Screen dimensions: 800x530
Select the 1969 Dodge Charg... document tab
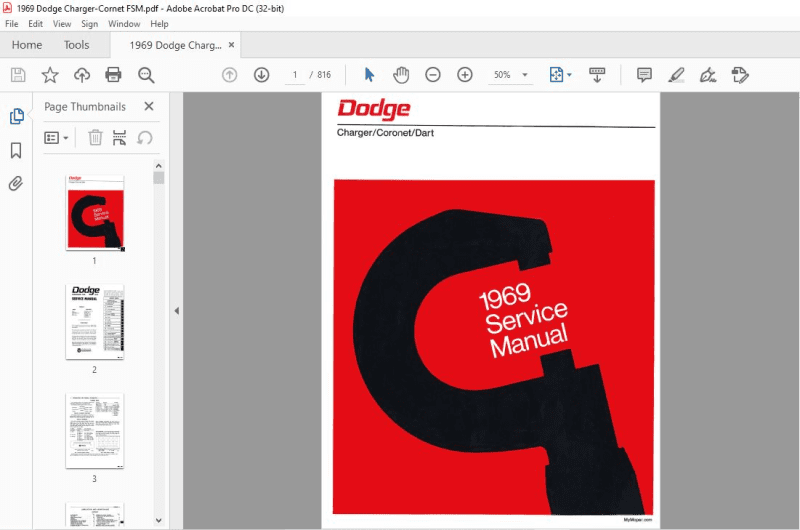(176, 45)
